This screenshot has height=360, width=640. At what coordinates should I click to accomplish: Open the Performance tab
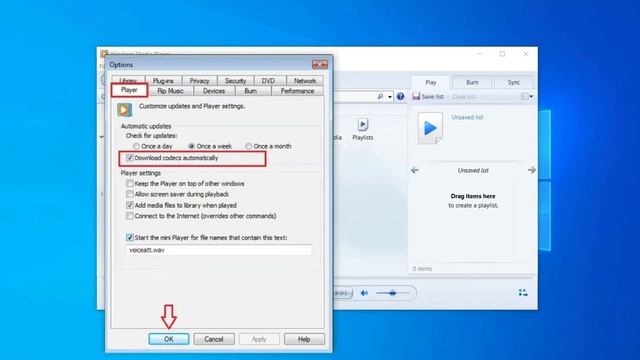pyautogui.click(x=297, y=91)
